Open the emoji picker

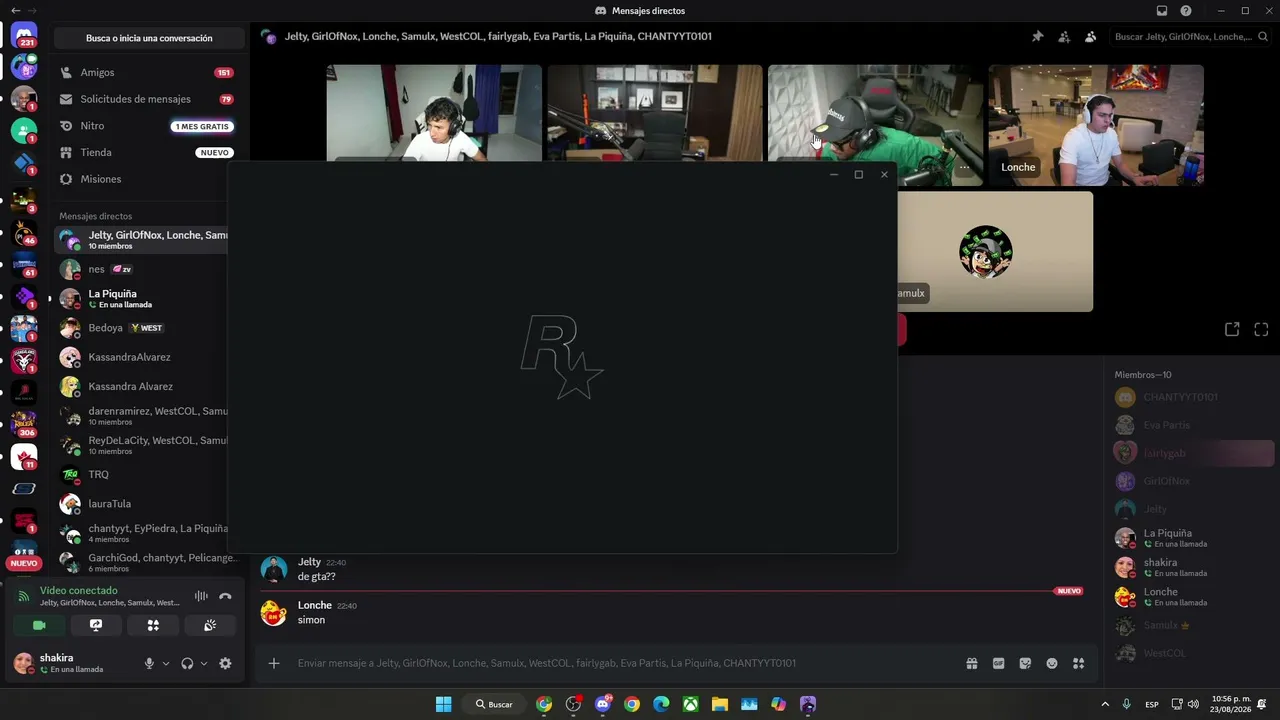tap(1052, 663)
